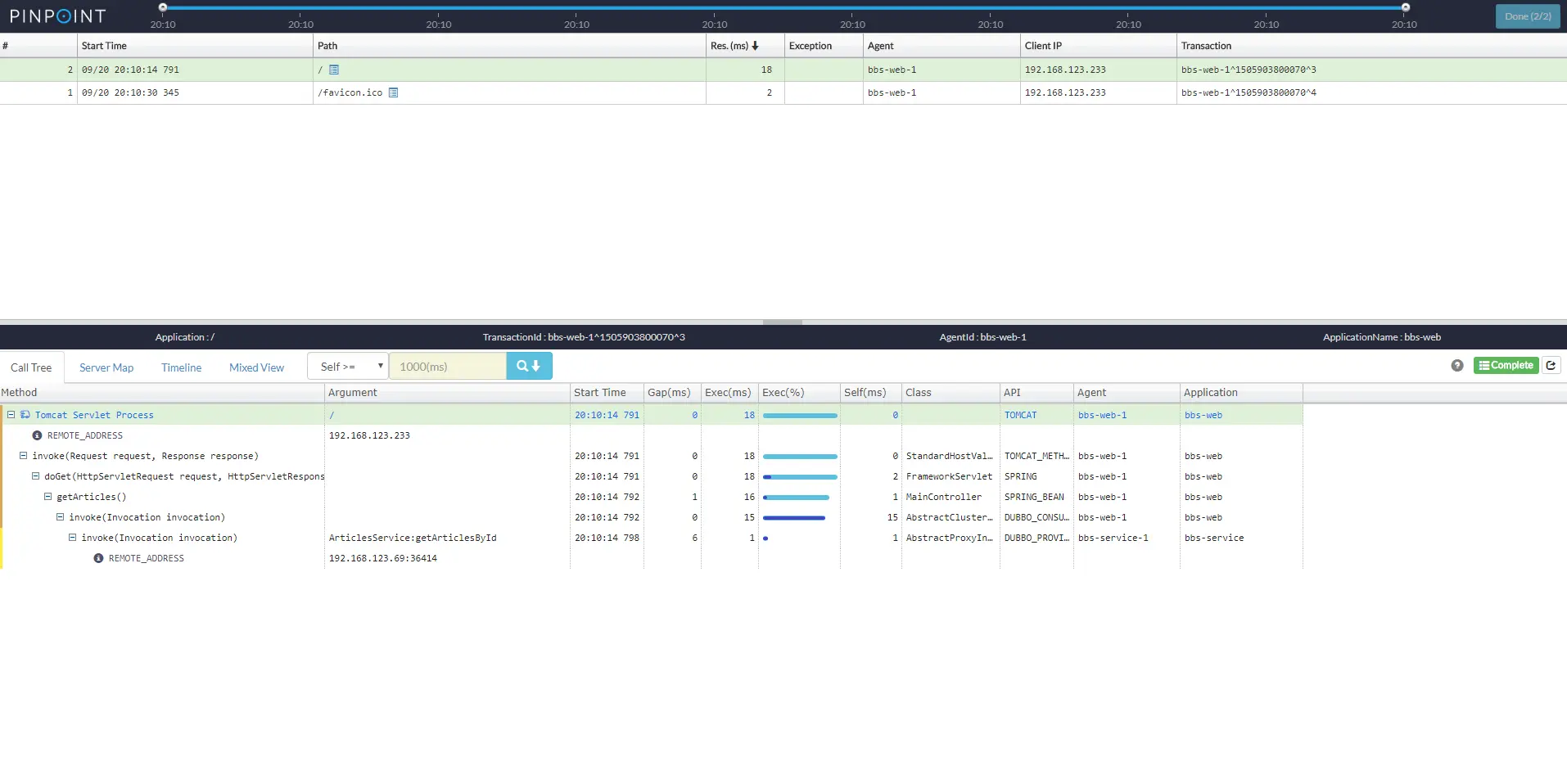Click transaction id bbs-web-1^1505903800070^4
The width and height of the screenshot is (1567, 784).
pos(1249,92)
